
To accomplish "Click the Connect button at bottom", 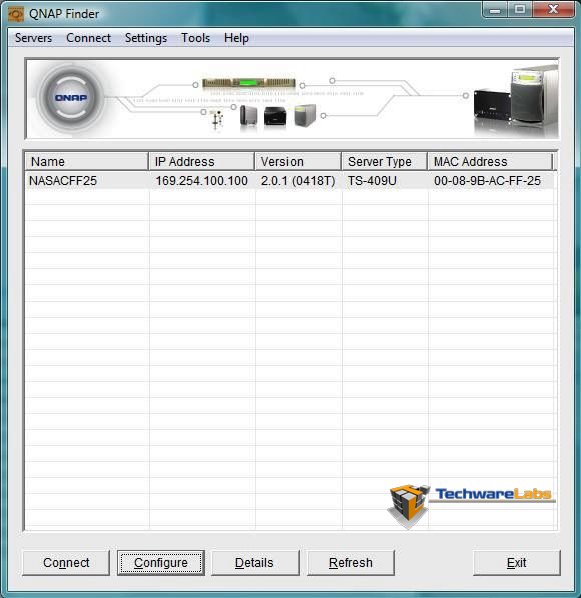I will [66, 563].
